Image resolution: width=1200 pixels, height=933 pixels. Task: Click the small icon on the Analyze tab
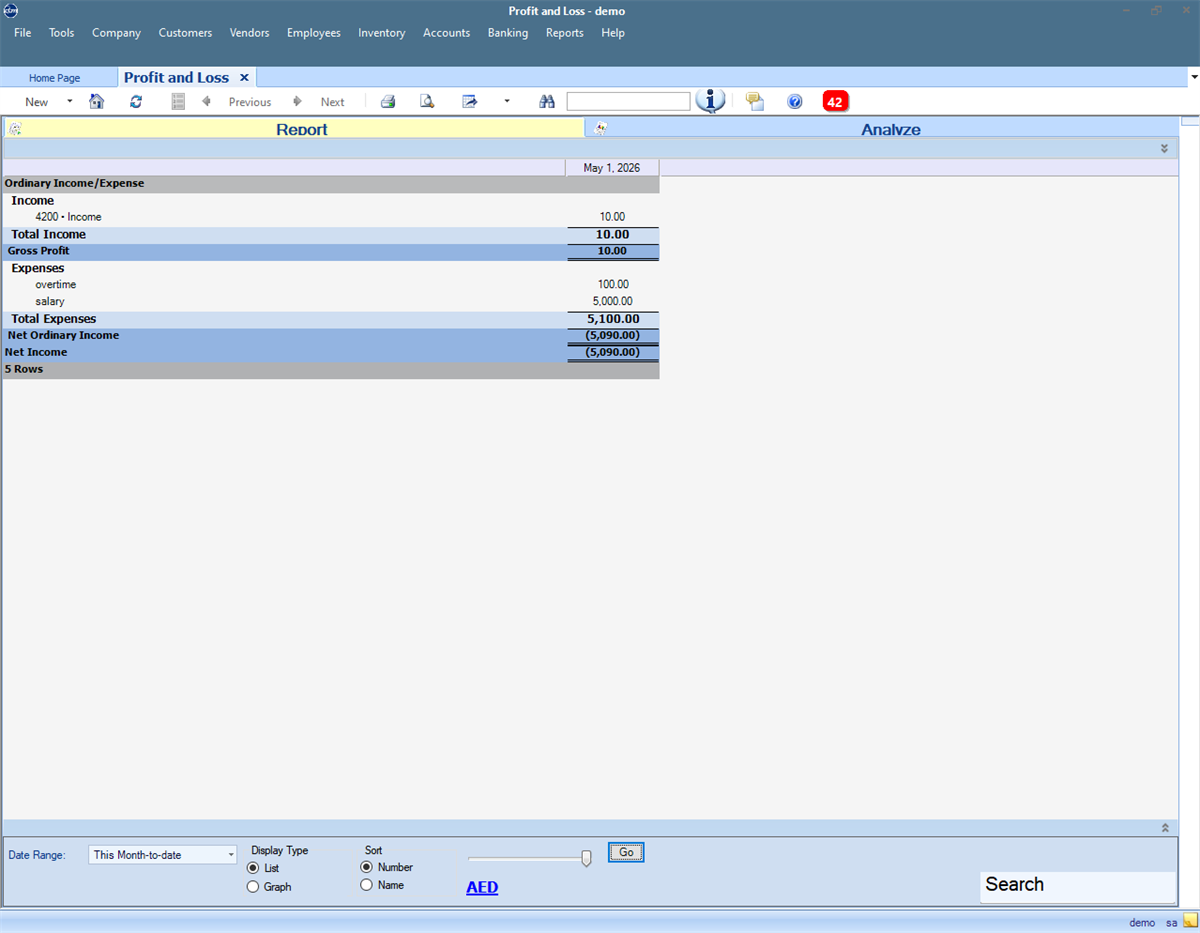pyautogui.click(x=601, y=127)
